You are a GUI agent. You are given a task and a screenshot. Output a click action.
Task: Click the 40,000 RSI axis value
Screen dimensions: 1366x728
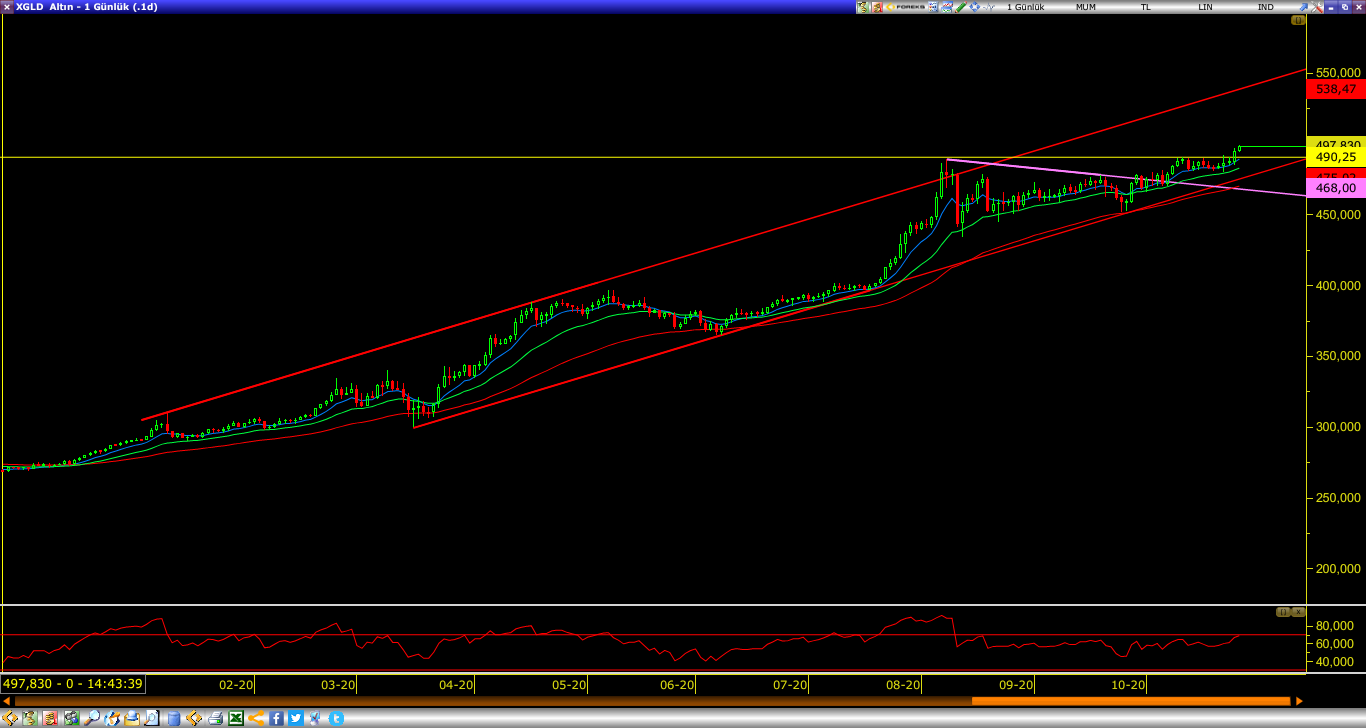[1337, 662]
